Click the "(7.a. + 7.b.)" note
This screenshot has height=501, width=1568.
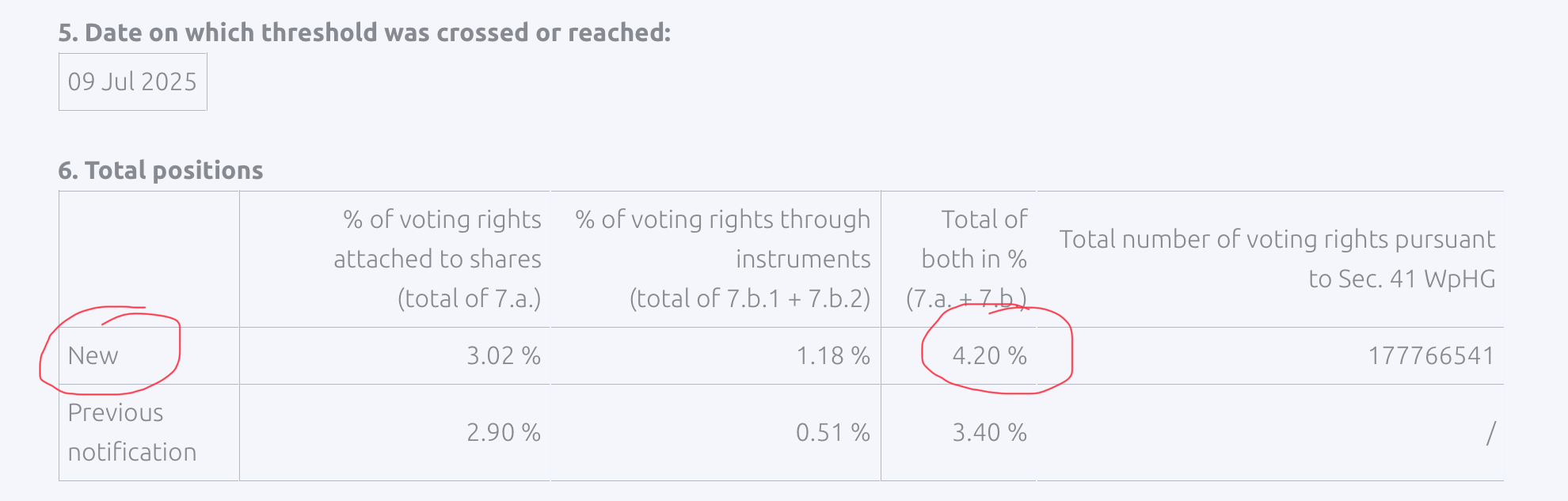[966, 298]
